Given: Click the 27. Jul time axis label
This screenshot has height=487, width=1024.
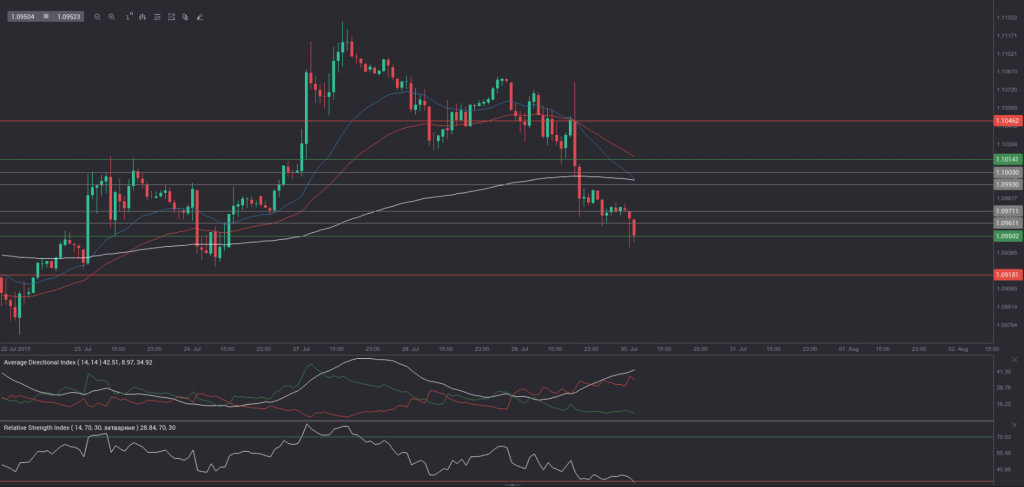Looking at the screenshot, I should (302, 349).
